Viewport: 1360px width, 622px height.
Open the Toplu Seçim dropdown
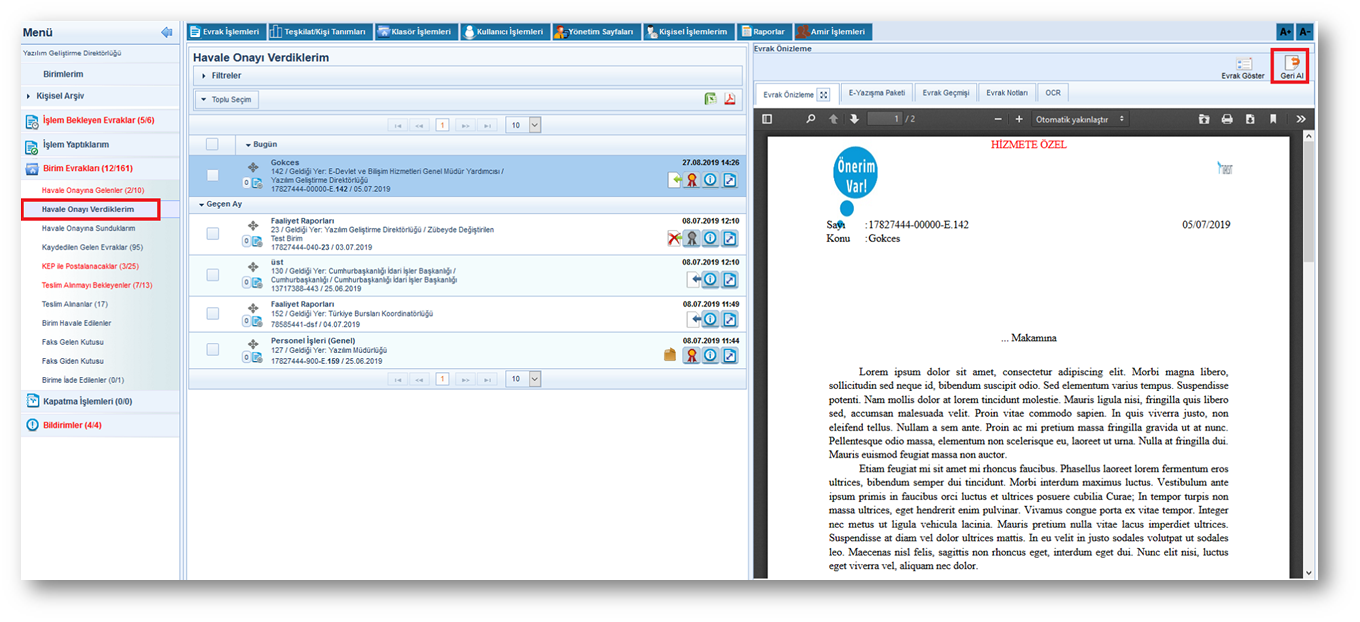pyautogui.click(x=227, y=100)
